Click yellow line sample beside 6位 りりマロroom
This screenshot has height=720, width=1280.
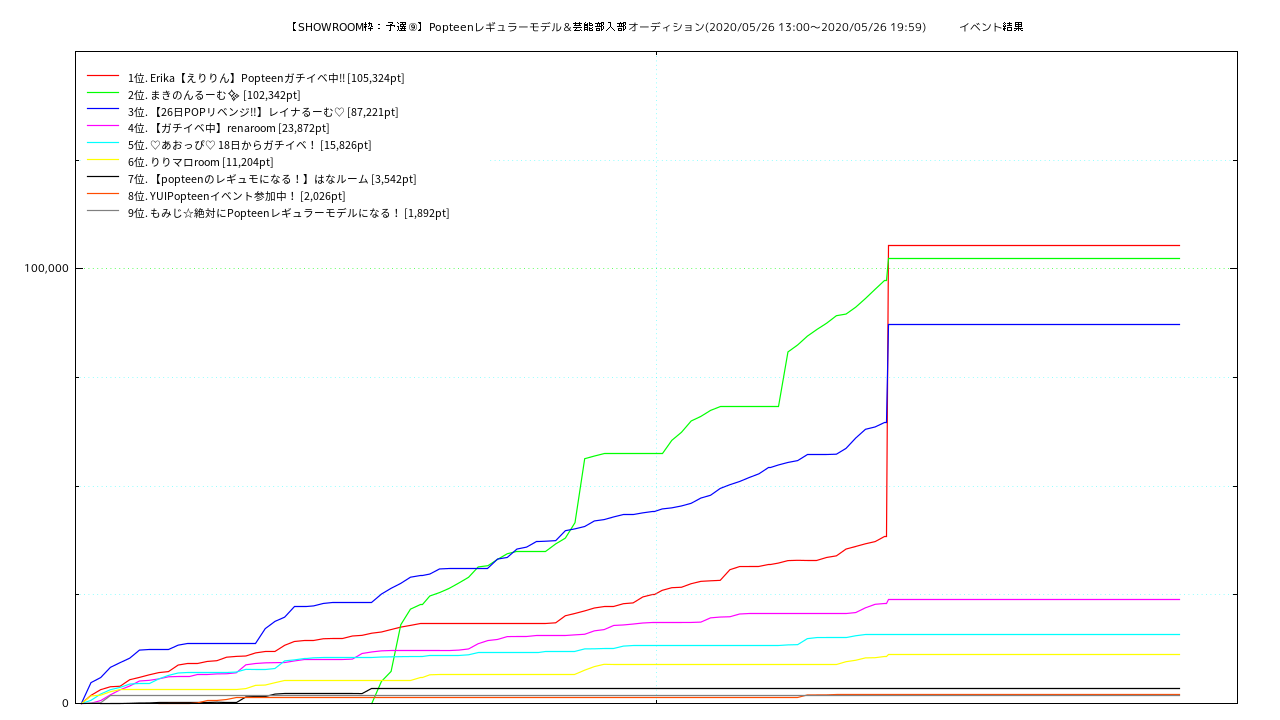(103, 160)
